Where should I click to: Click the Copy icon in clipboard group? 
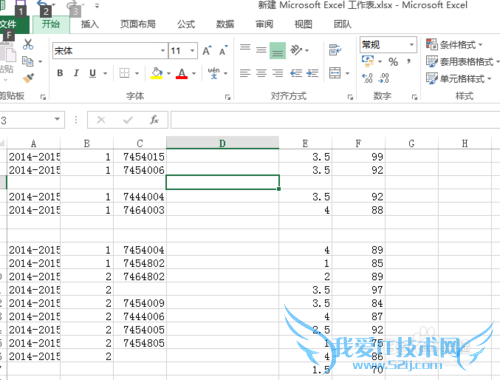tap(28, 61)
